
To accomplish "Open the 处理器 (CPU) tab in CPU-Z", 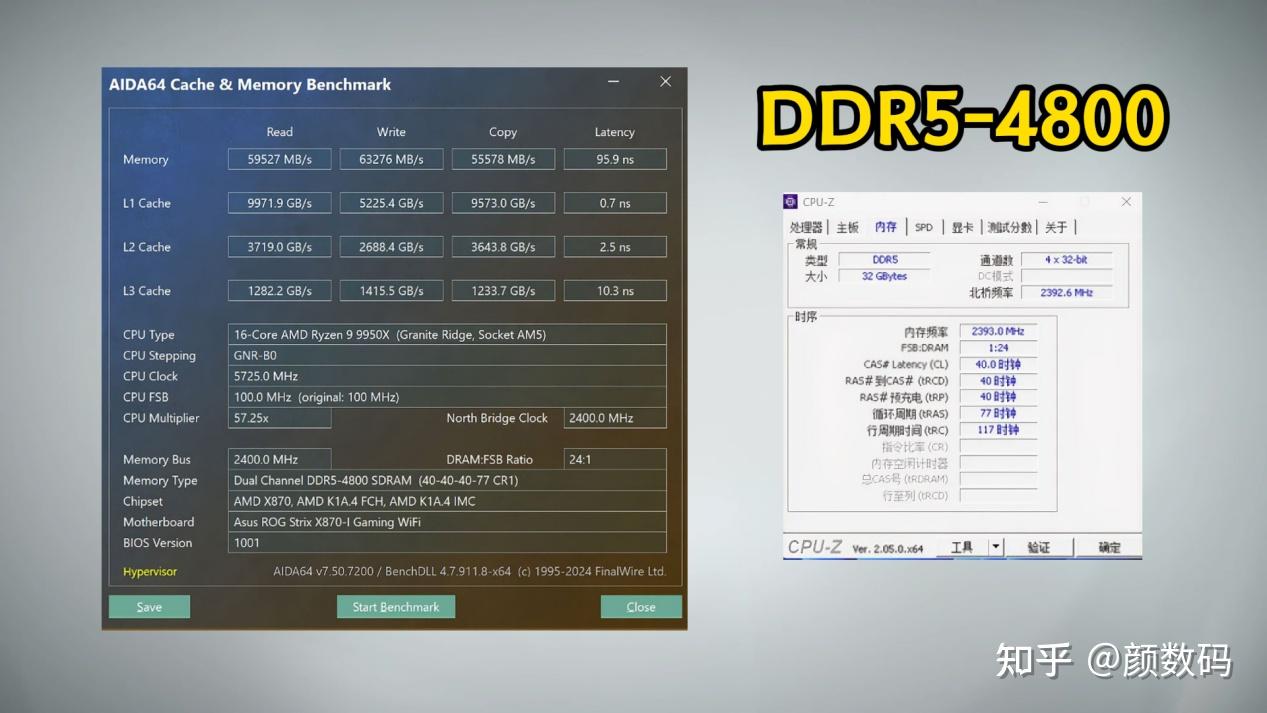I will [806, 227].
